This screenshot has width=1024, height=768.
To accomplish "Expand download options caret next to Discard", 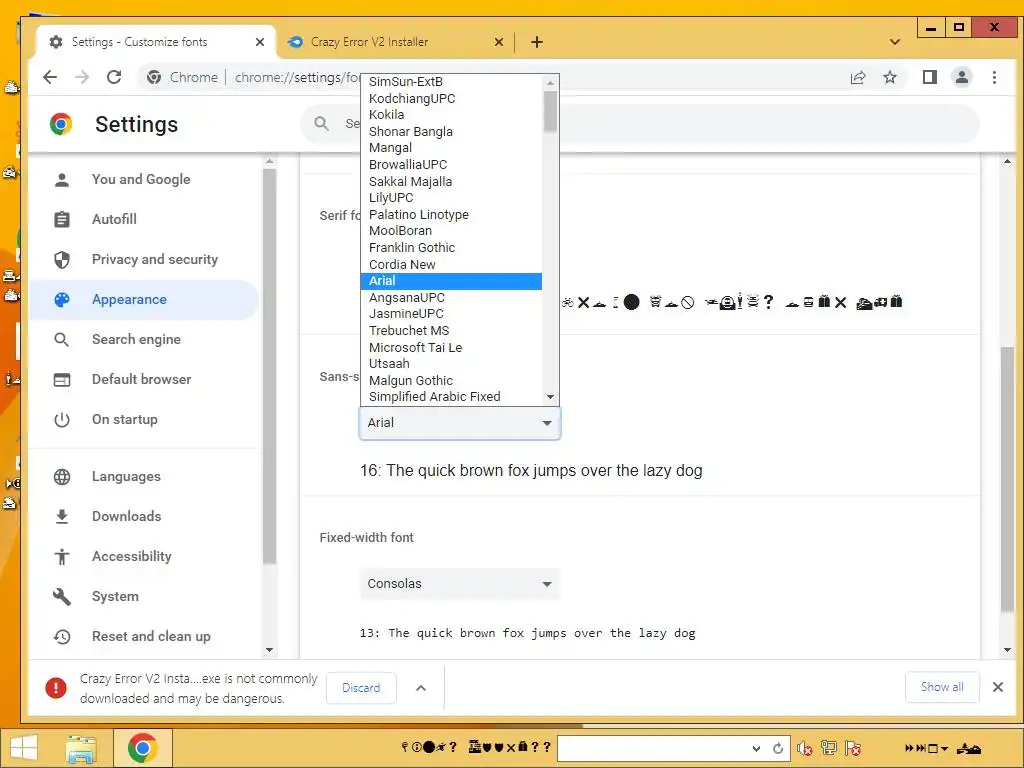I will click(421, 688).
